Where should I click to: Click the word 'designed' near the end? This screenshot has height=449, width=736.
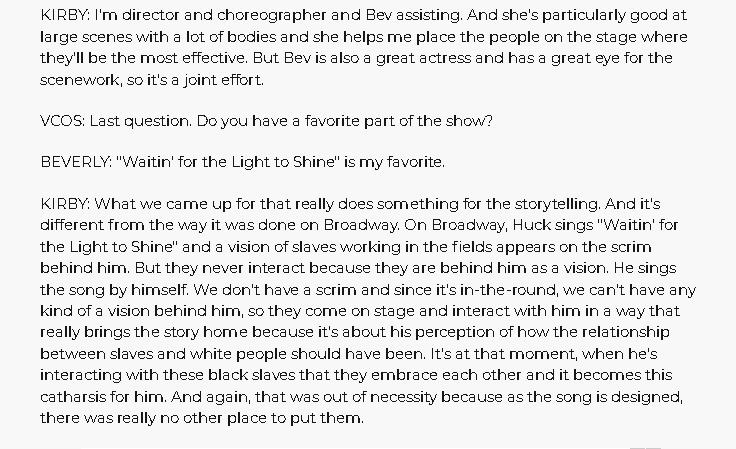pos(650,397)
